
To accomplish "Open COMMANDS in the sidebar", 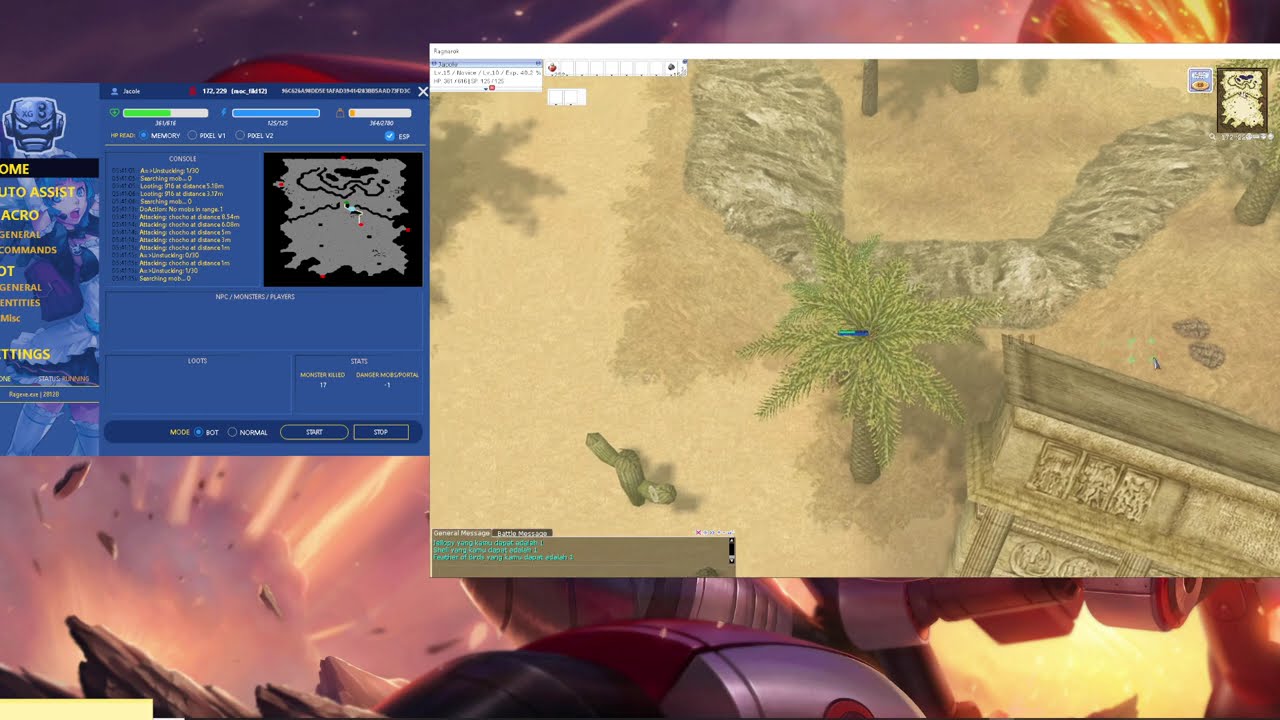I will tap(28, 250).
